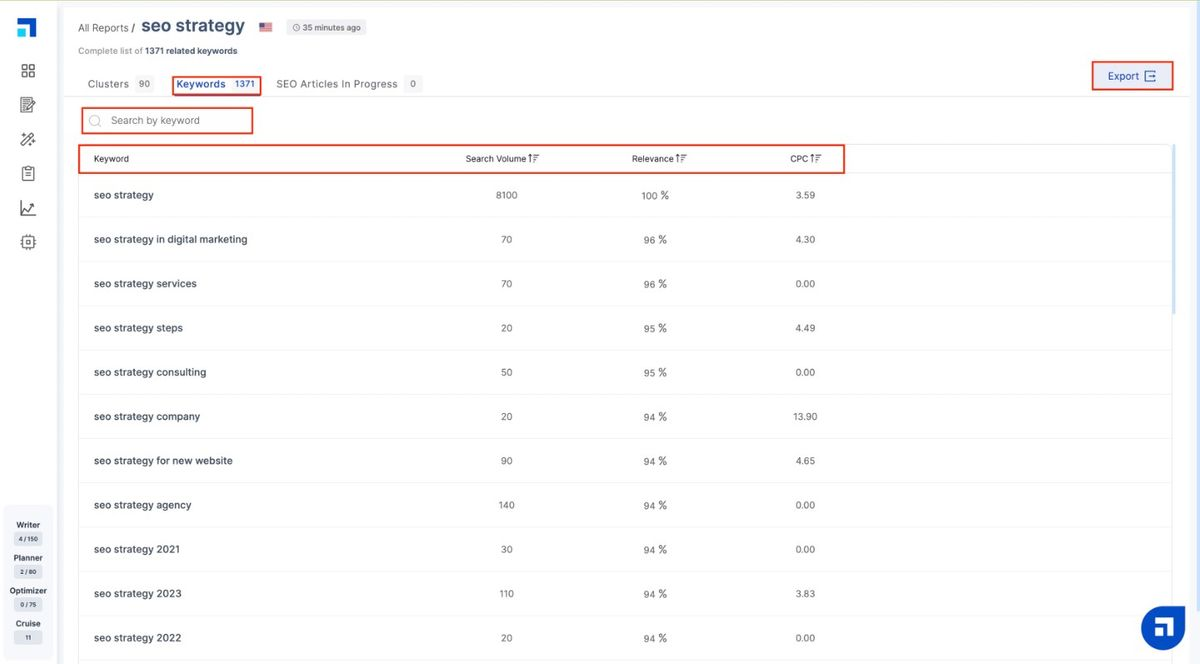
Task: Click the 100 % relevance value
Action: pos(655,196)
